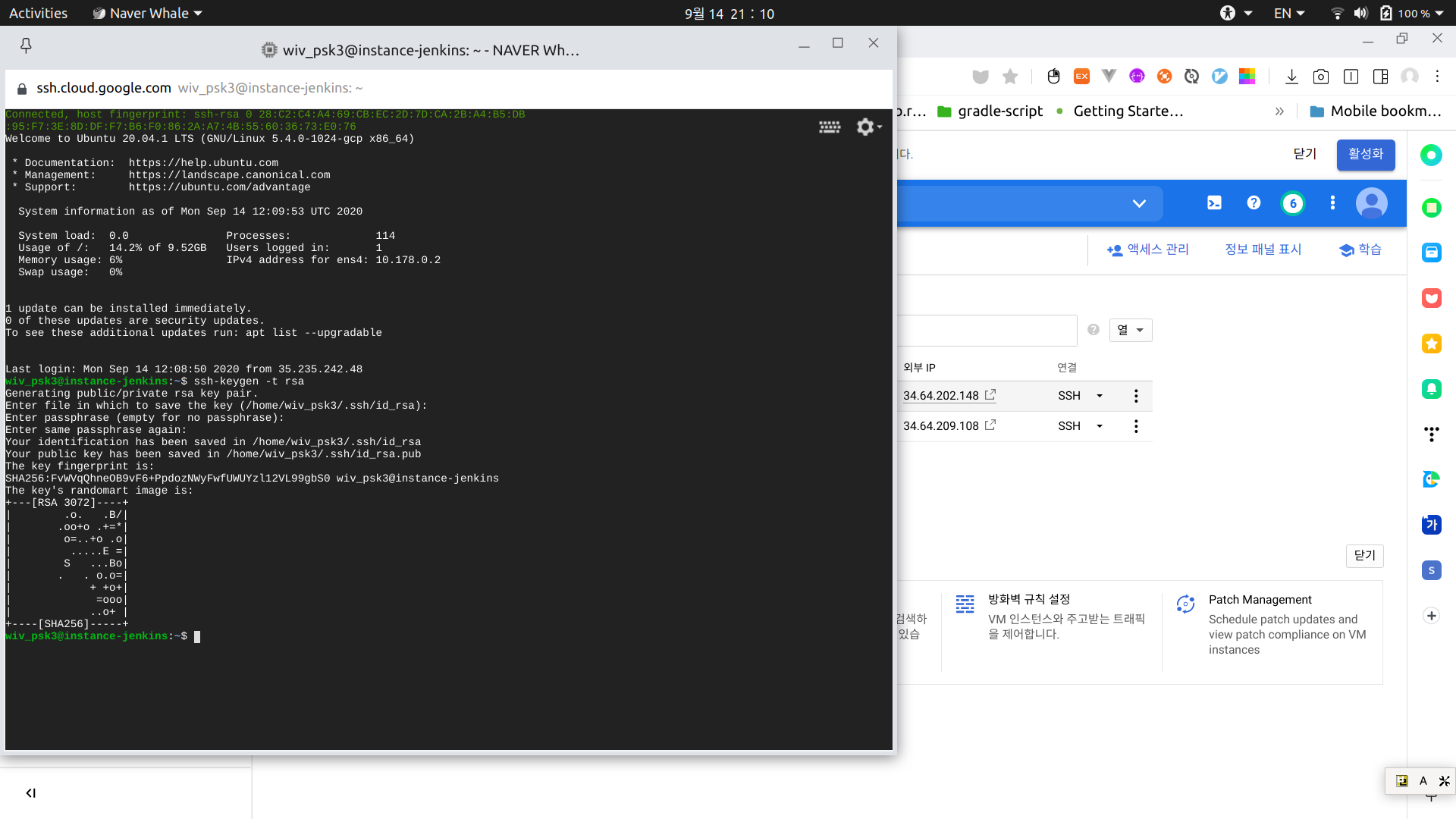Open more options for second instance row
The height and width of the screenshot is (819, 1456).
coord(1136,426)
